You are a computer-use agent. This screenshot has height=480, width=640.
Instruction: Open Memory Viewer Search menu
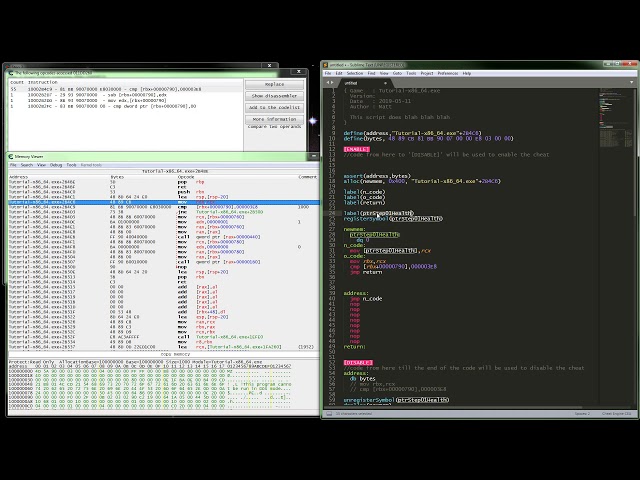pyautogui.click(x=28, y=165)
